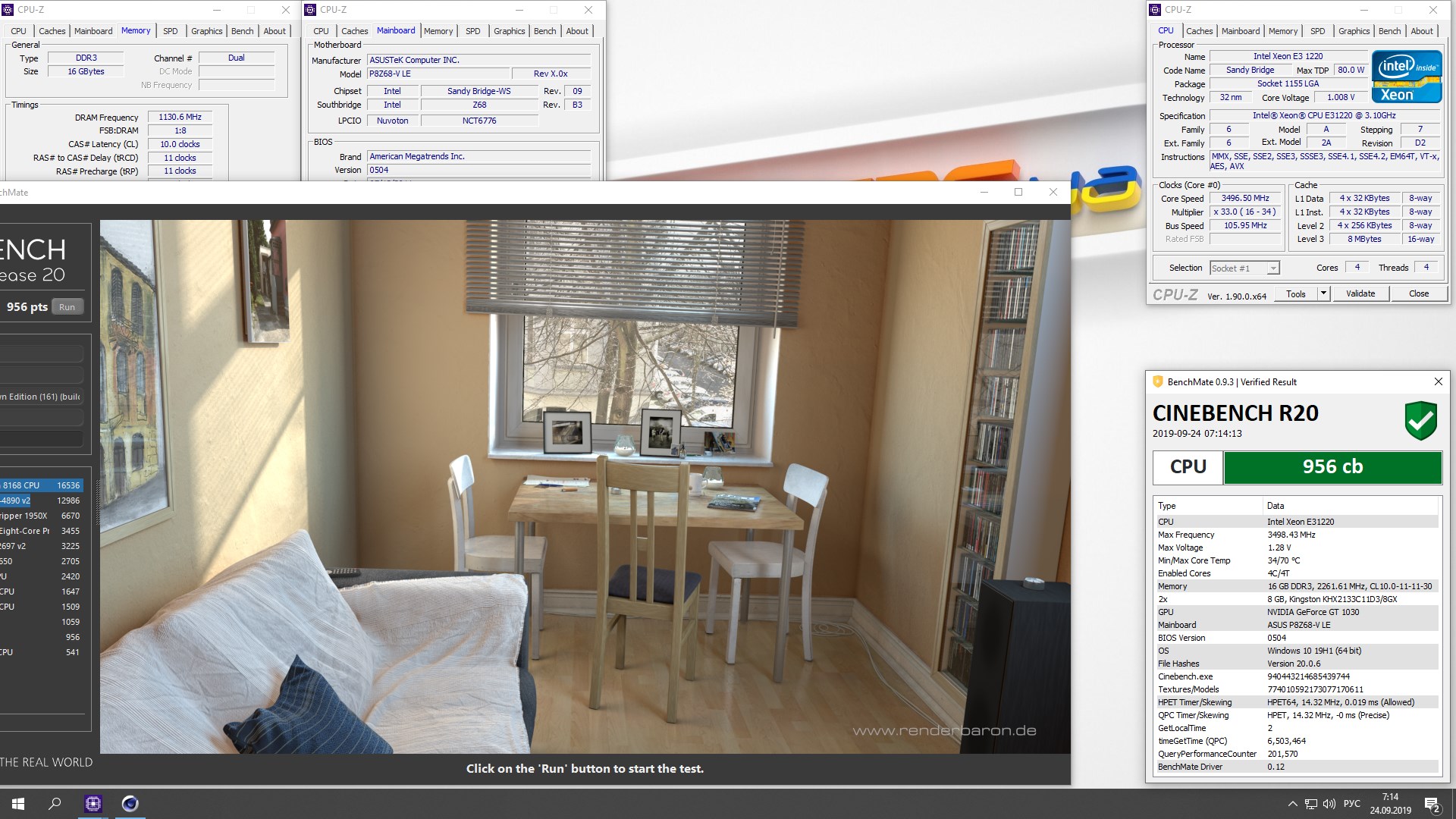Click the Max Frequency row 3498.43 MHz
Viewport: 1456px width, 819px height.
[1296, 535]
